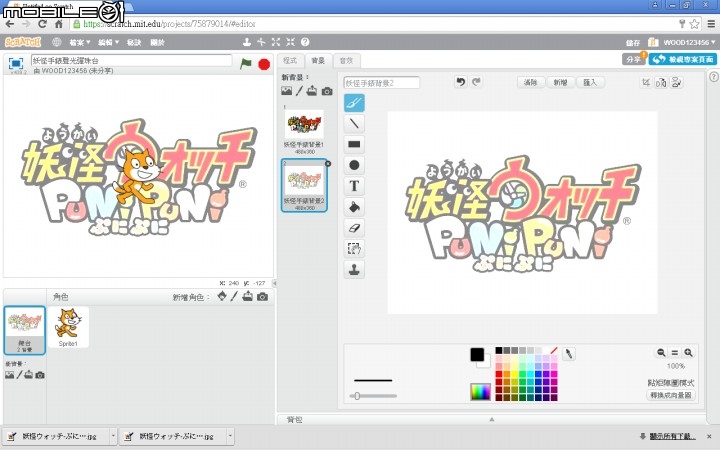Select the Grow sprite tool
The image size is (720, 450).
click(x=276, y=42)
